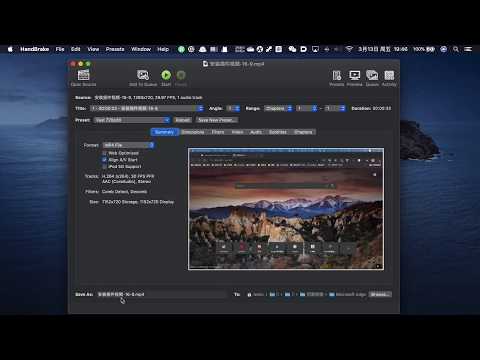Switch to the Video tab
Screen dimensions: 480x360
237,132
